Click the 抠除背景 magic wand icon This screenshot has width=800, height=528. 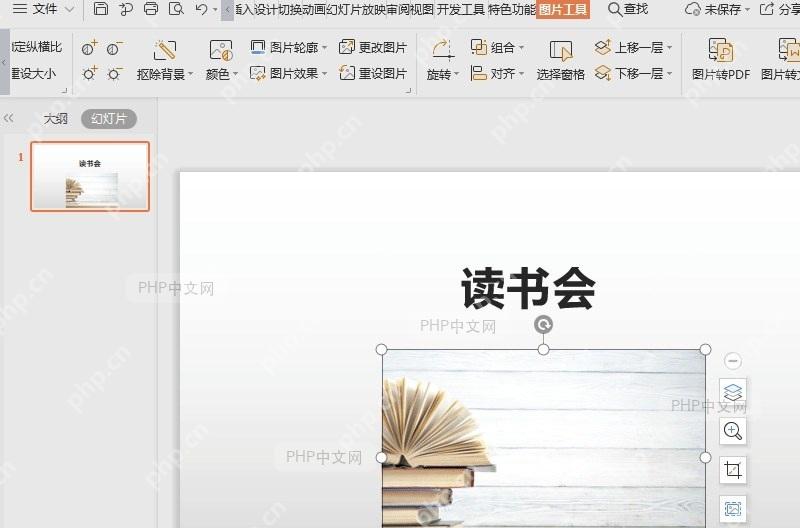165,51
